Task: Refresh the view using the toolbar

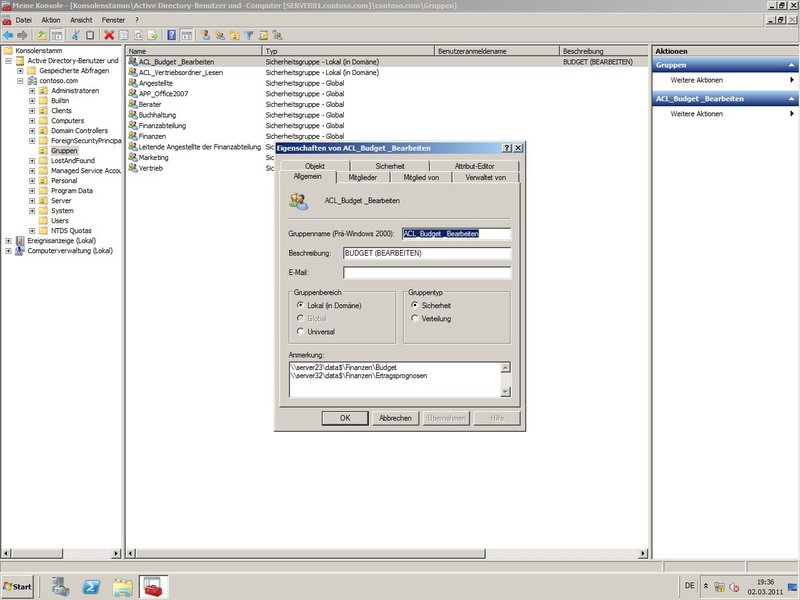Action: point(138,35)
